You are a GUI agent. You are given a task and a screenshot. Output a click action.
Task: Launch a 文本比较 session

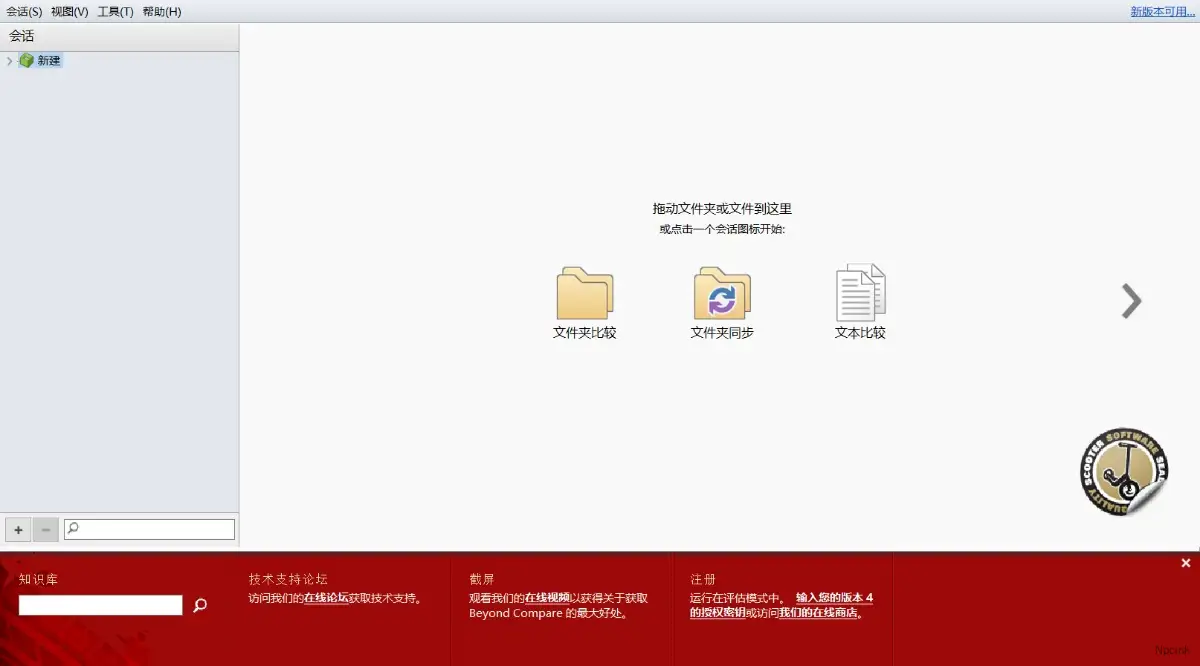pyautogui.click(x=860, y=293)
